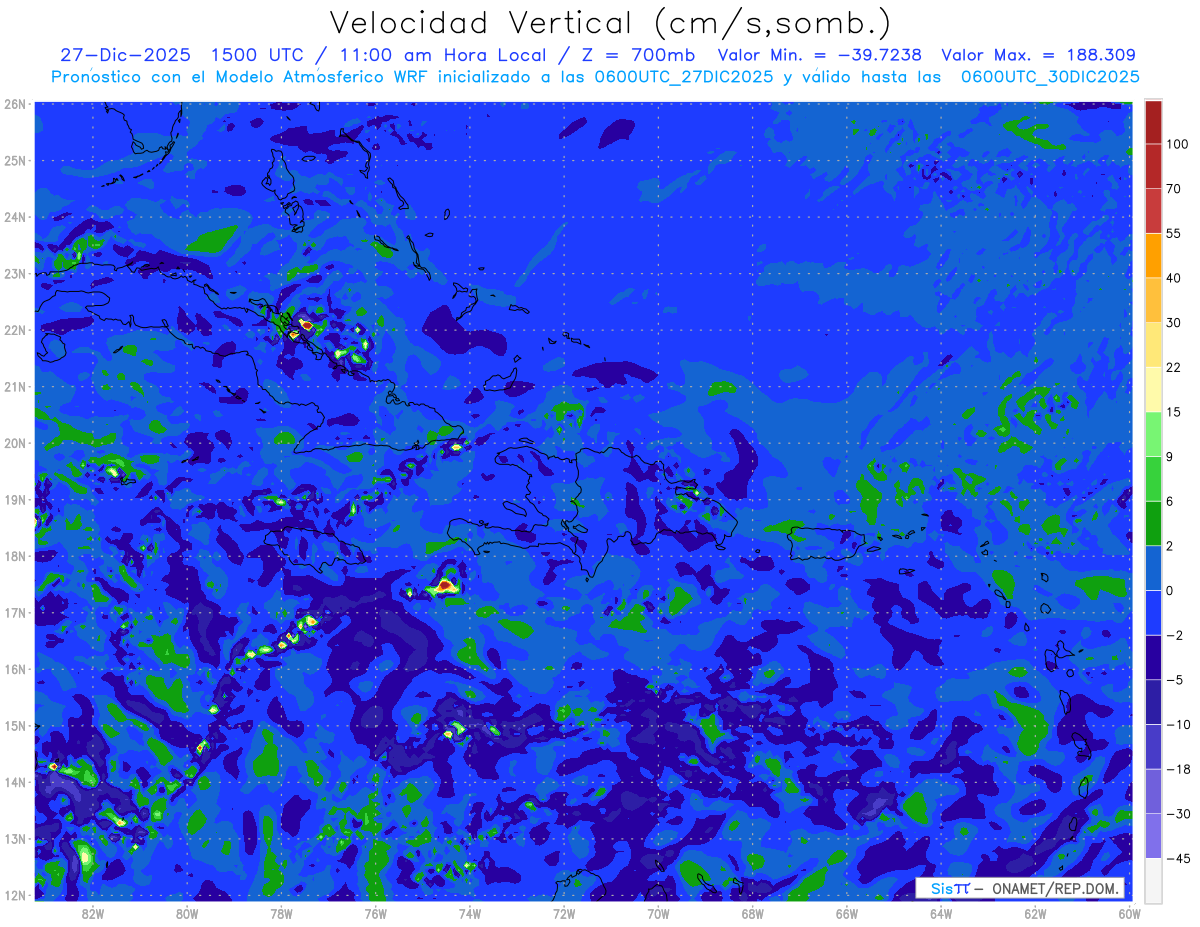Pick the green swatch between 6 and 9

click(x=1153, y=478)
